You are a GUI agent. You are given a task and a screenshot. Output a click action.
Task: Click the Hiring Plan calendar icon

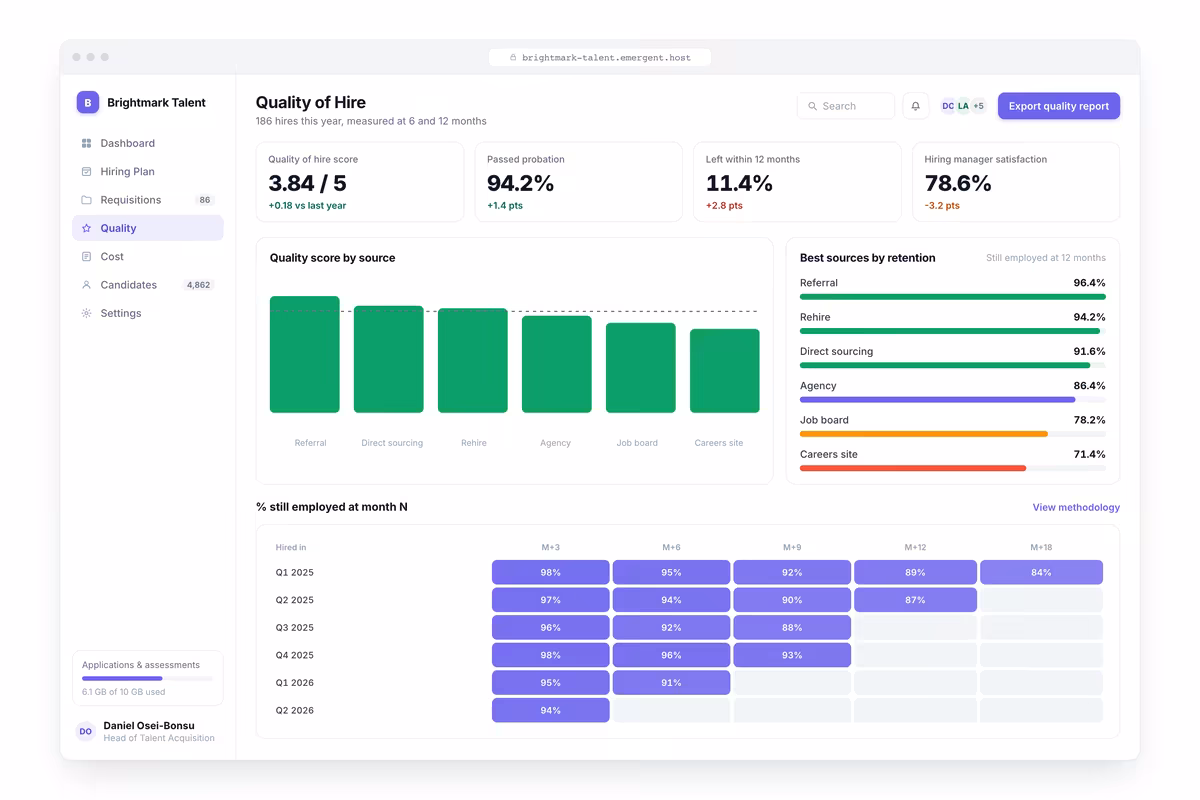point(86,172)
